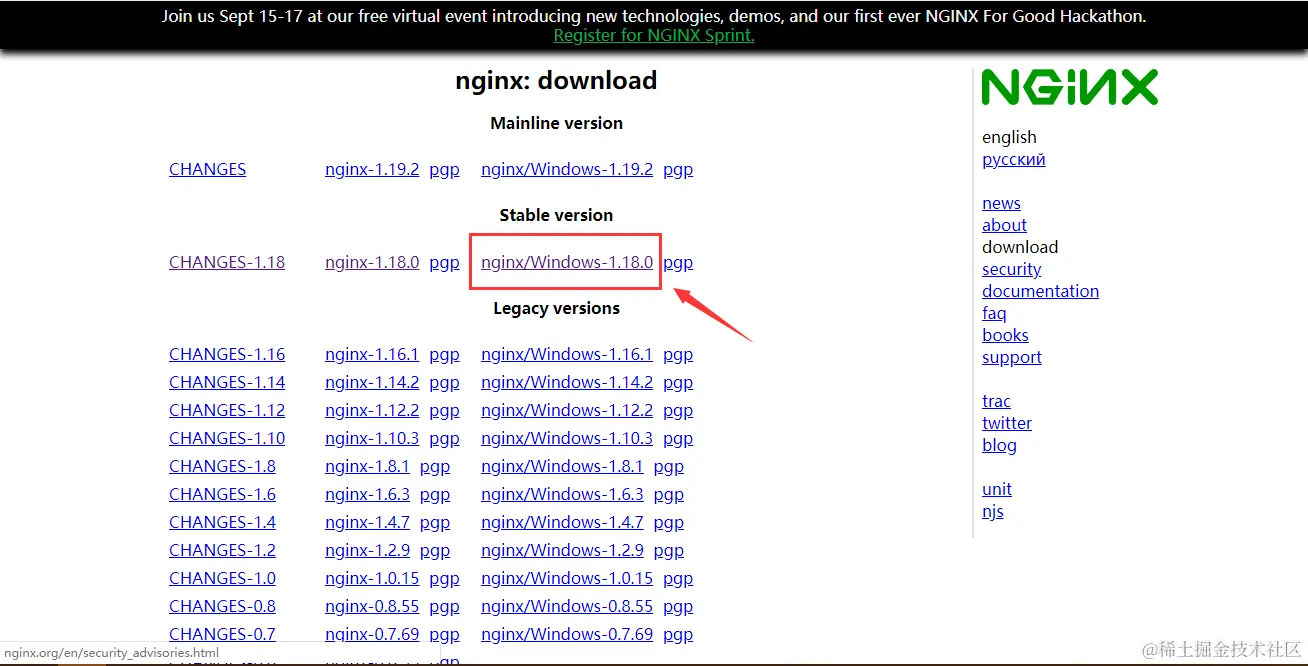
Task: Download nginx-1.14.2 source
Action: tap(372, 382)
